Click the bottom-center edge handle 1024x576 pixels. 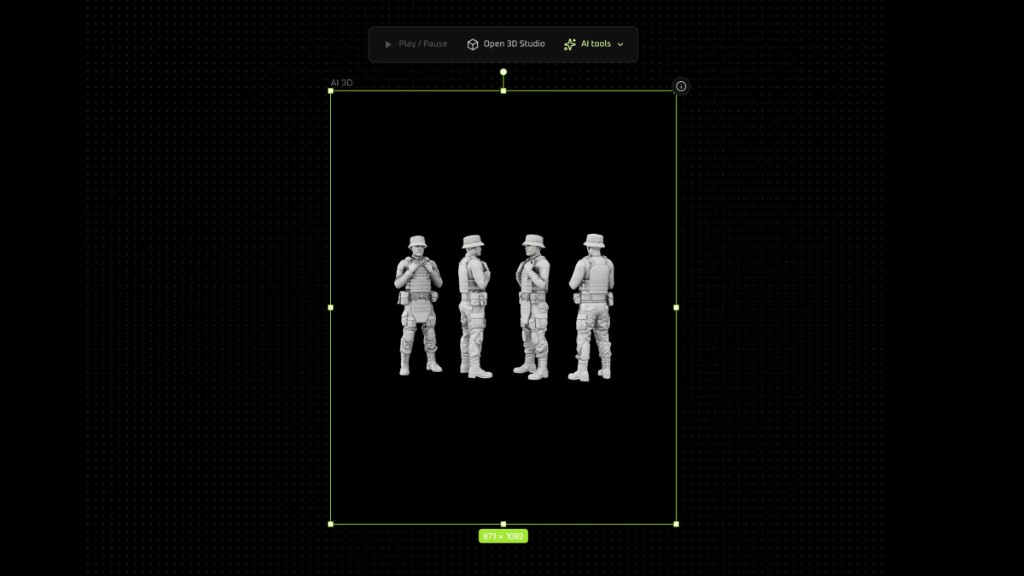point(503,524)
